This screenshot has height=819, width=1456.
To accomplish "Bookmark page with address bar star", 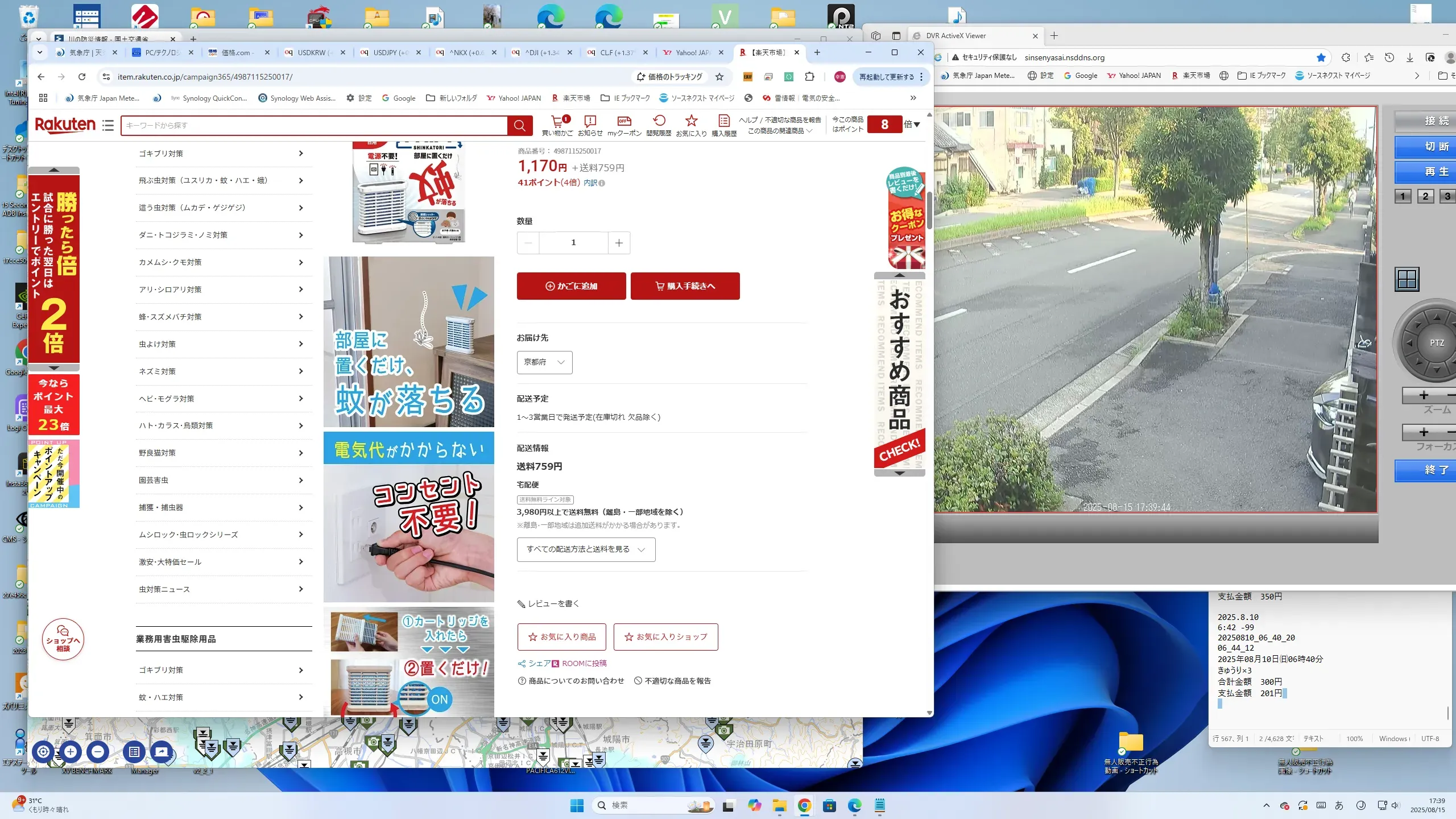I will point(719,77).
